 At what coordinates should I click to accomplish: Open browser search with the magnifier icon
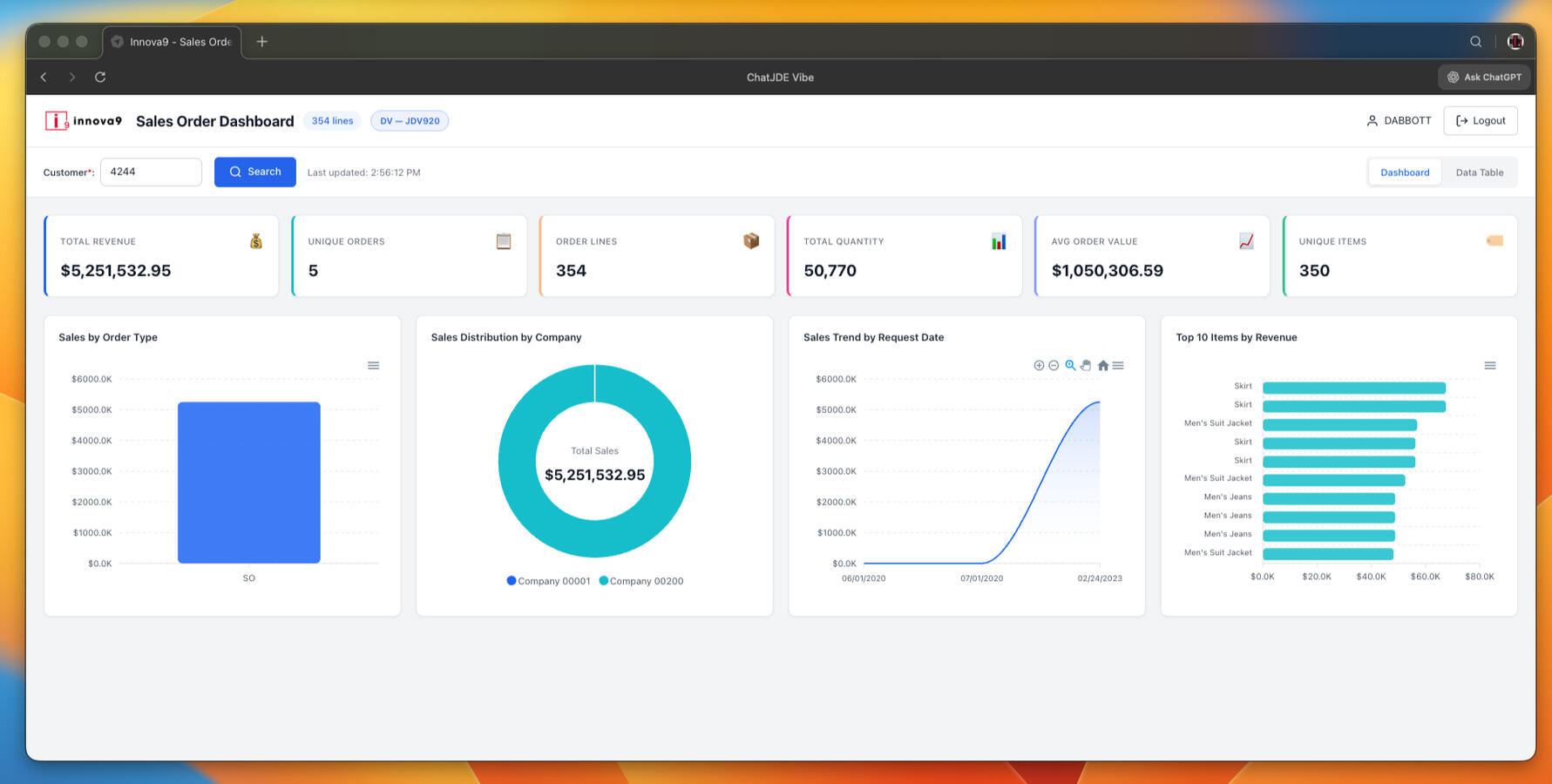[1476, 41]
